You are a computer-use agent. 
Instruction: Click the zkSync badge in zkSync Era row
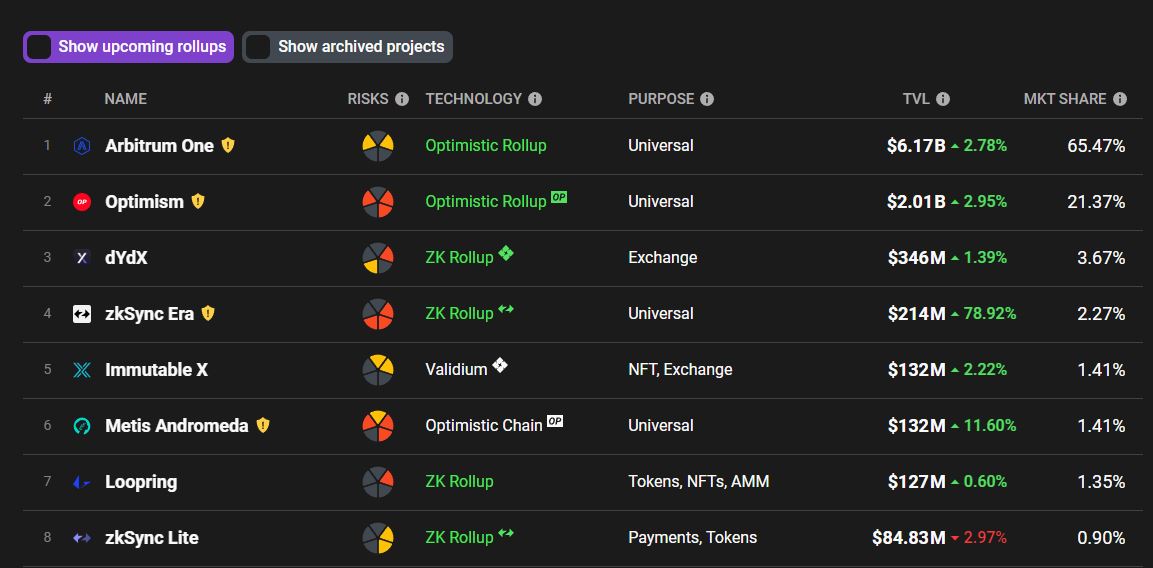coord(506,309)
